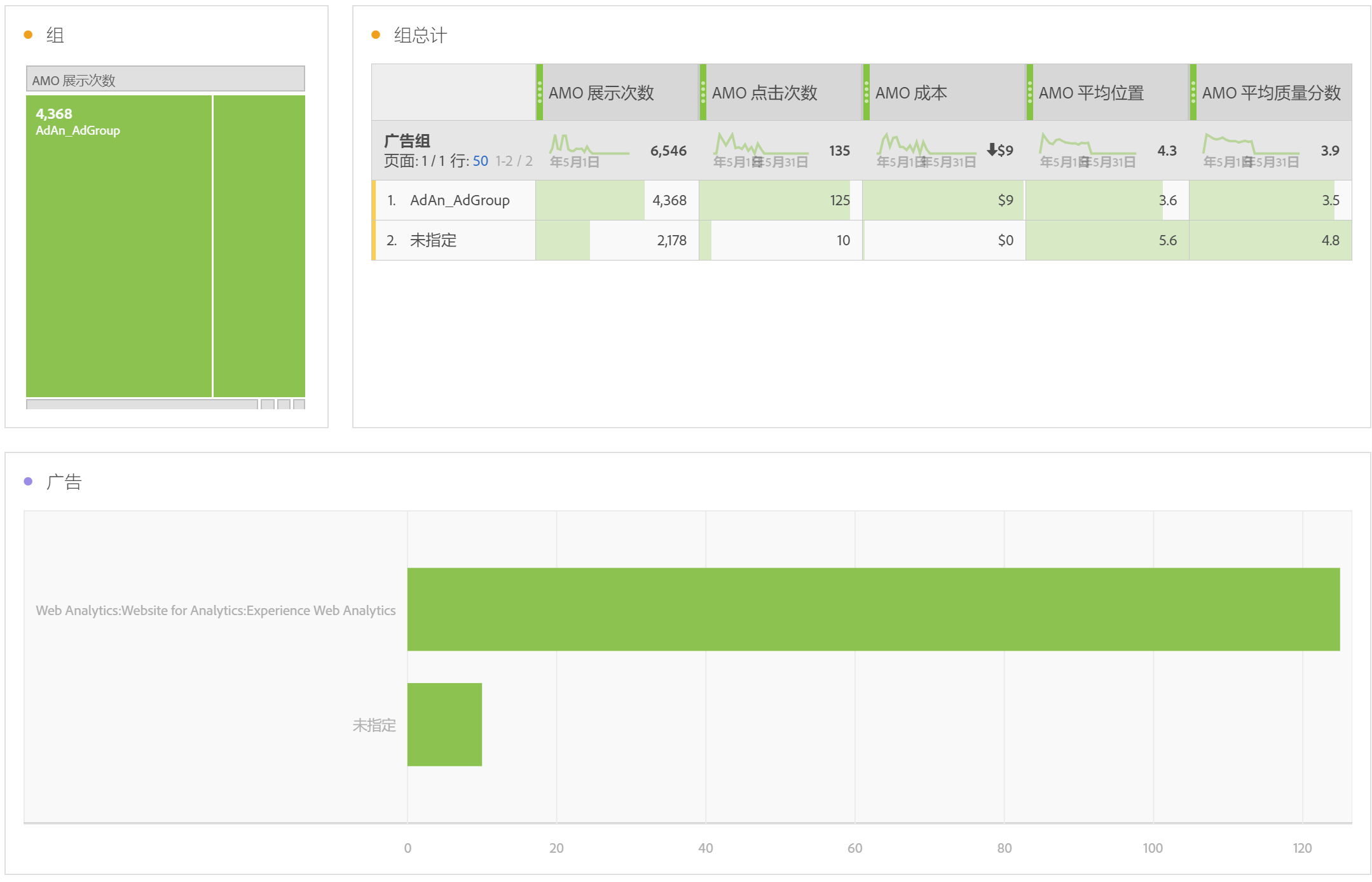Click drag handle on AMO 平均位置 column
This screenshot has height=882, width=1372.
coord(1030,93)
